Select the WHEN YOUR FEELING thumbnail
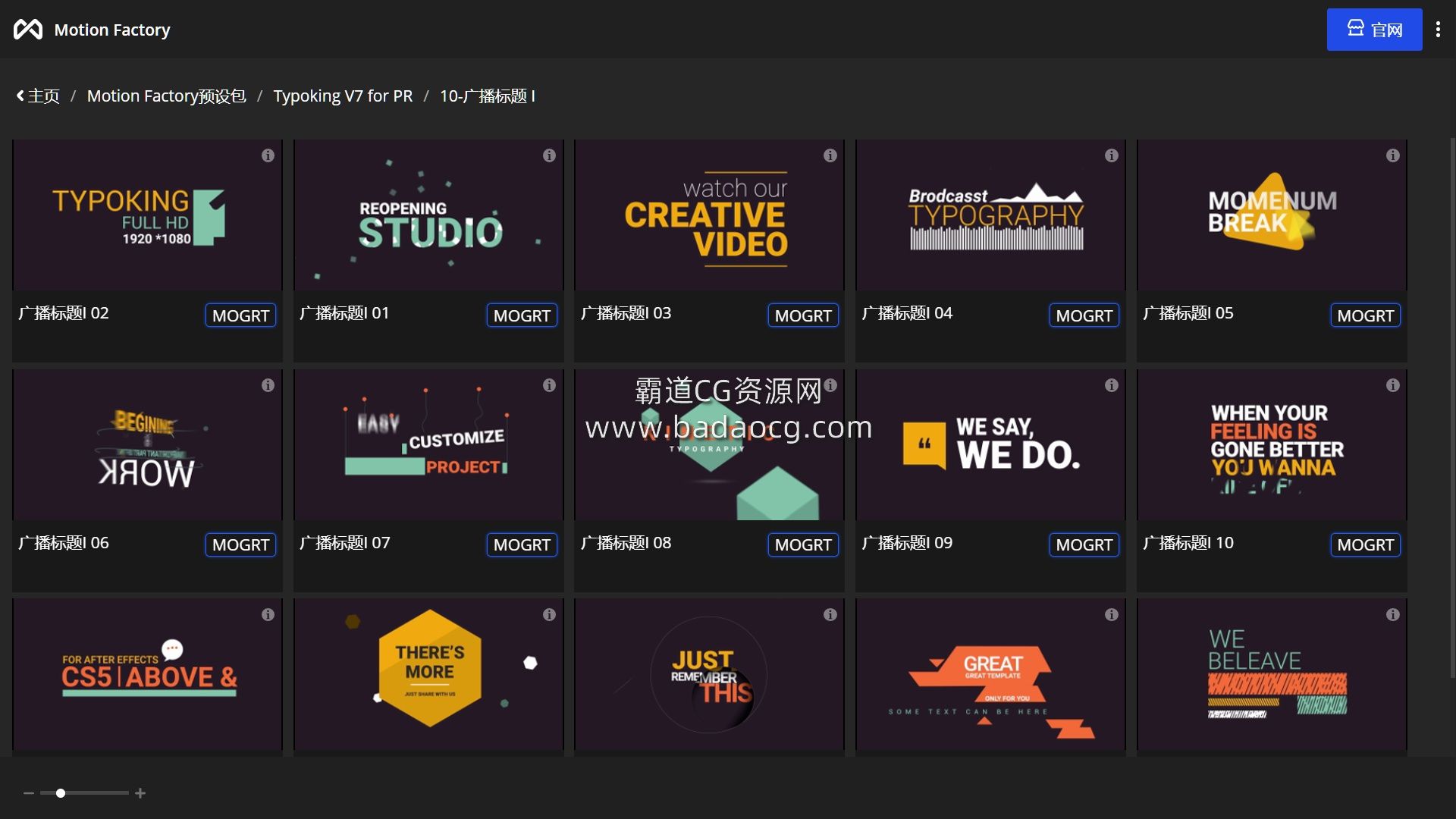This screenshot has width=1456, height=819. tap(1272, 444)
